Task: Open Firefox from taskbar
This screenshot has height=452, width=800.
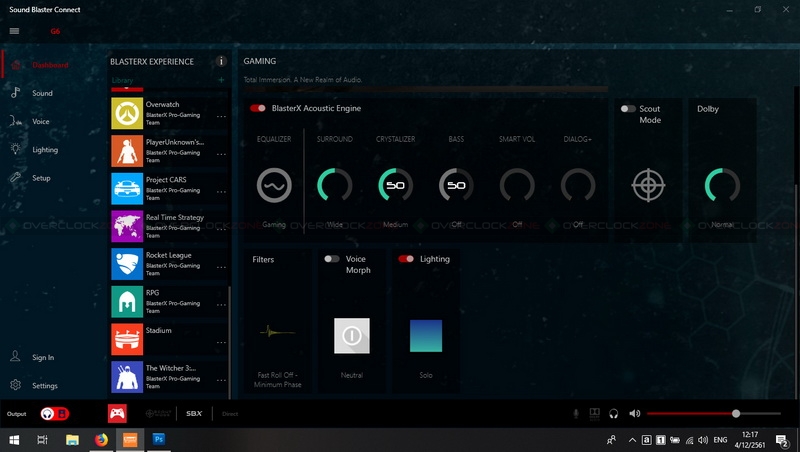Action: coord(101,440)
